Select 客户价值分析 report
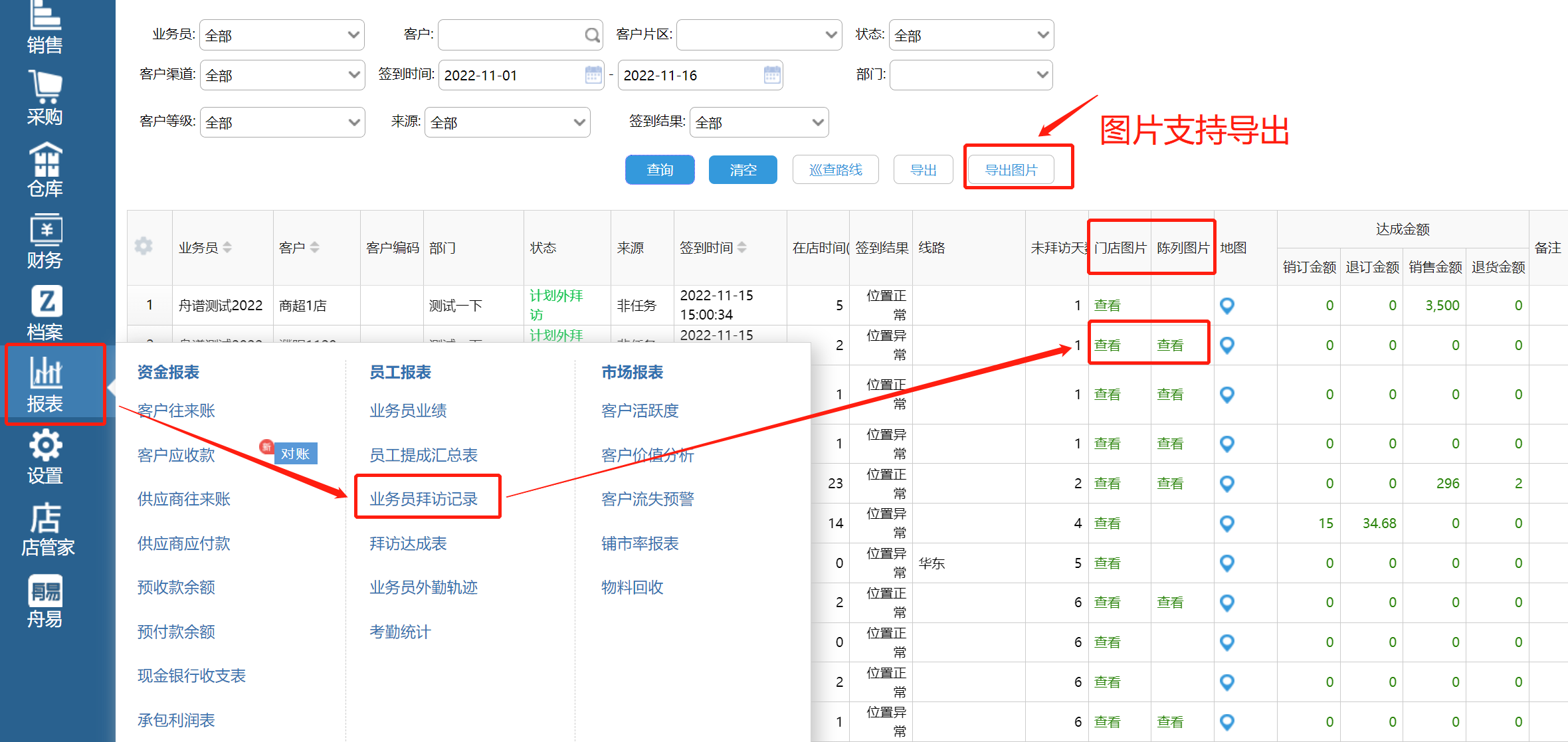Screen dimensions: 1568x742 [647, 455]
